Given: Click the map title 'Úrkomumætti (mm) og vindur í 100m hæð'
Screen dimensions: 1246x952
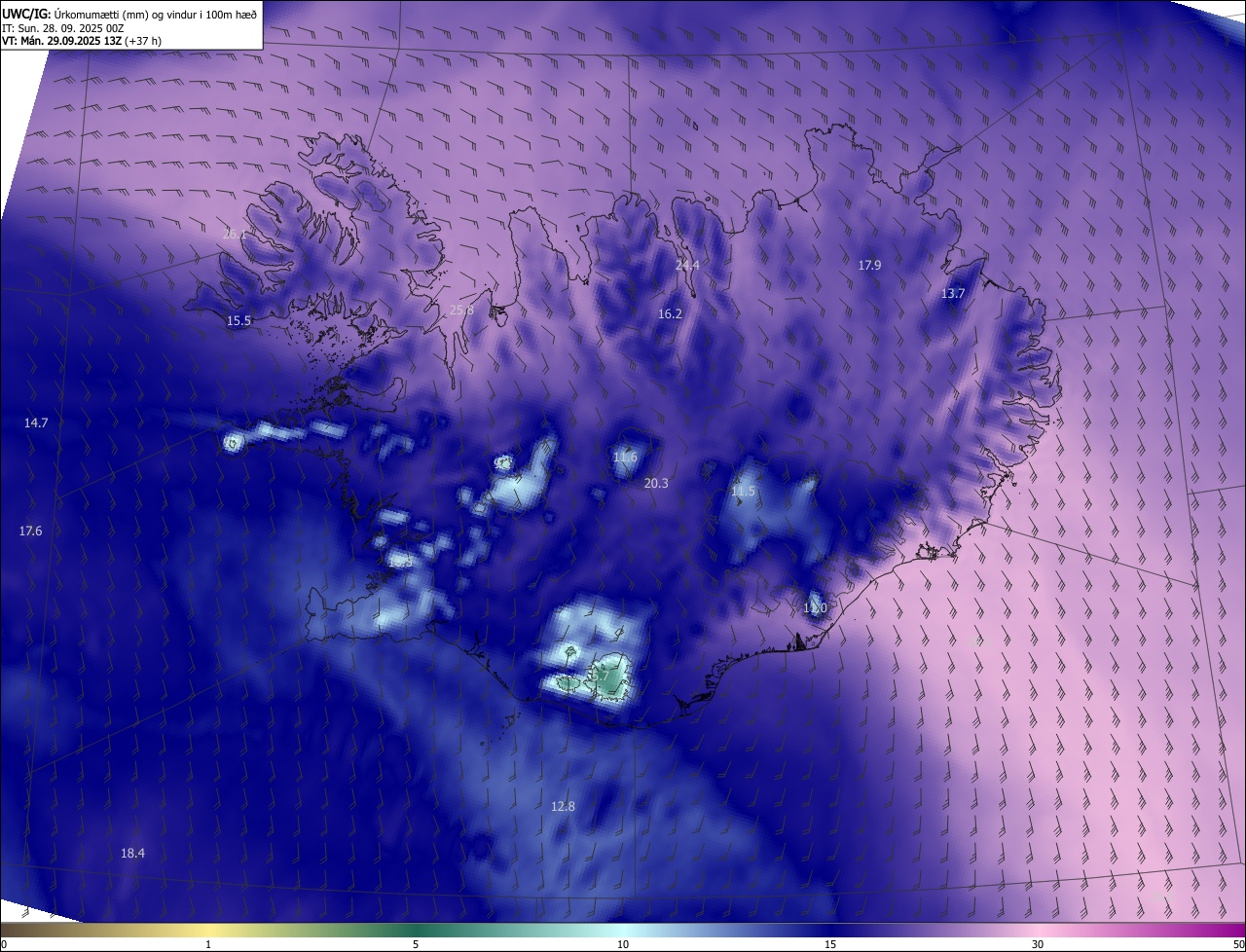Looking at the screenshot, I should (x=154, y=14).
